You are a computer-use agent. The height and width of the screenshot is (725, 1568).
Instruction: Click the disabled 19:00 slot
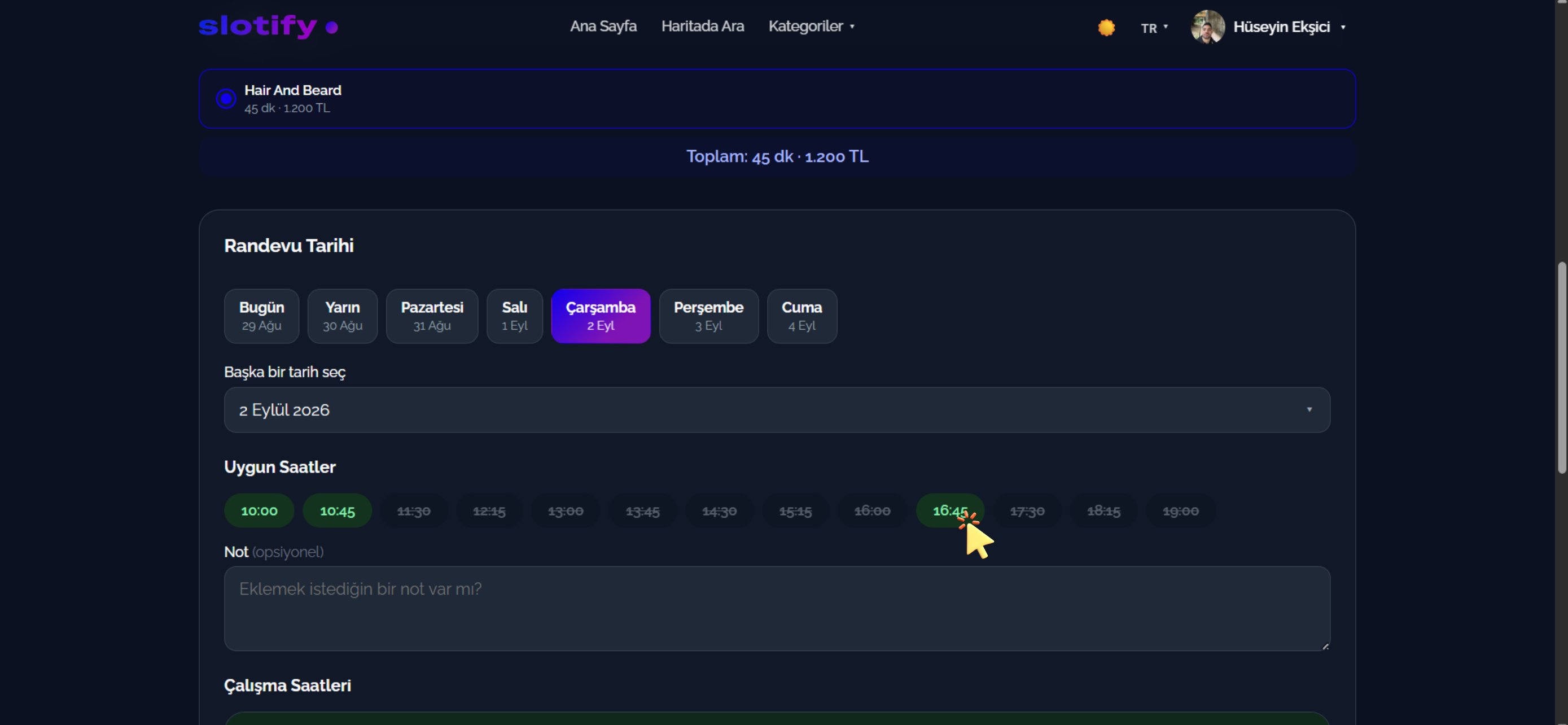click(1181, 511)
